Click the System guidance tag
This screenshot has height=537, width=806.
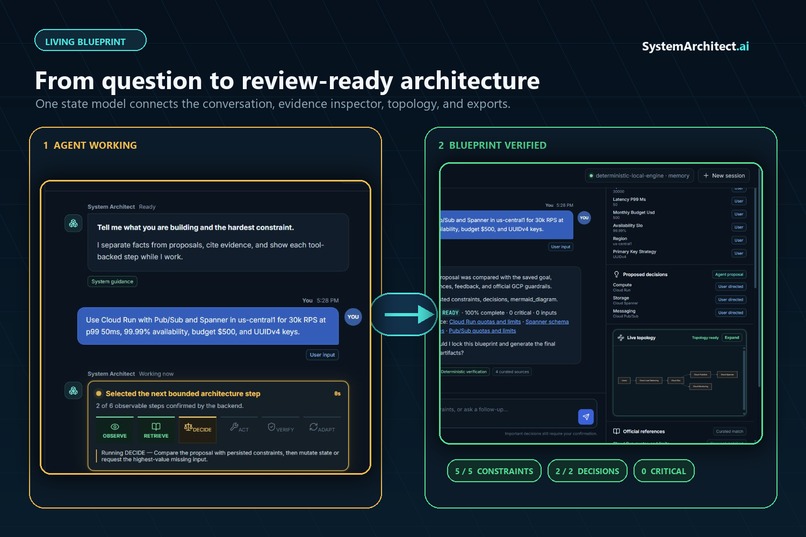click(112, 282)
